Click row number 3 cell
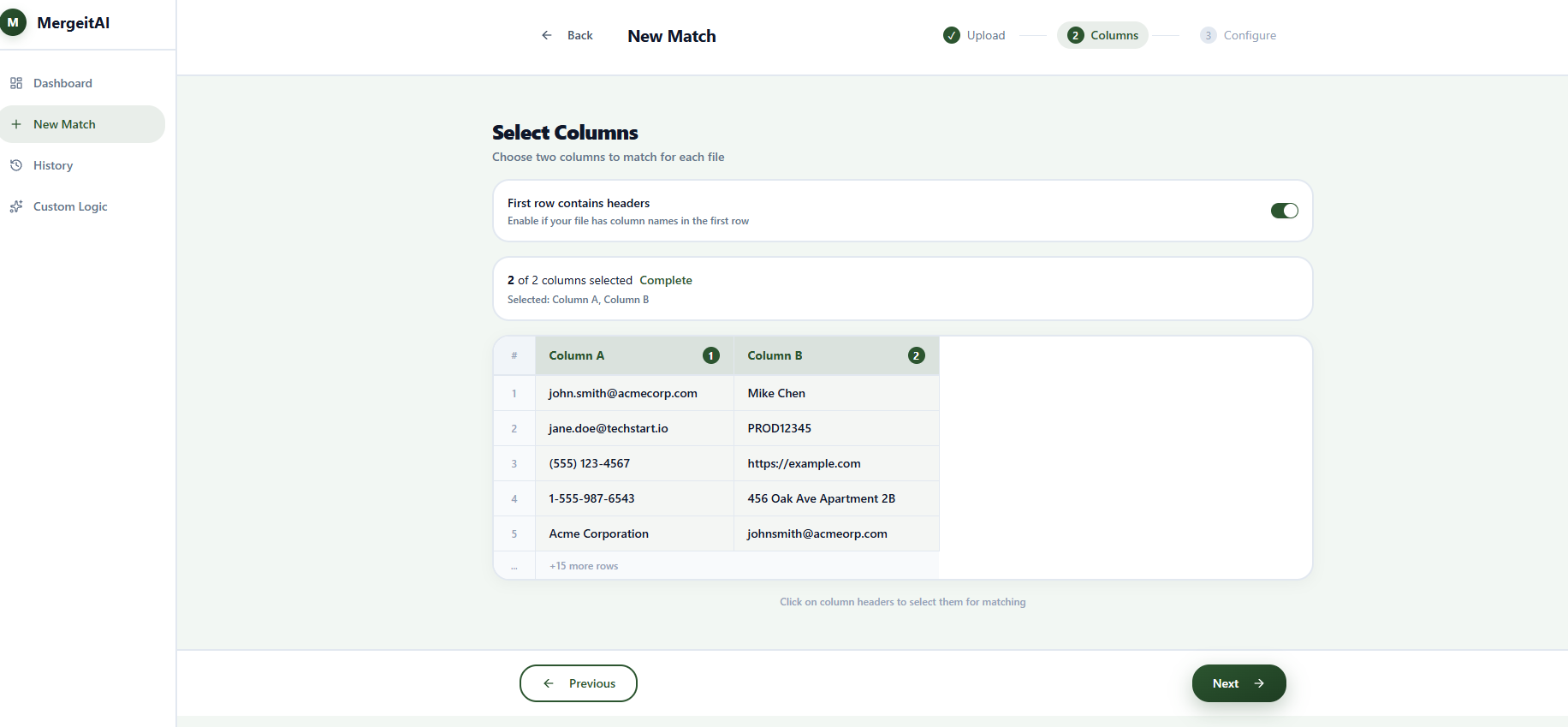Image resolution: width=1568 pixels, height=727 pixels. [514, 463]
